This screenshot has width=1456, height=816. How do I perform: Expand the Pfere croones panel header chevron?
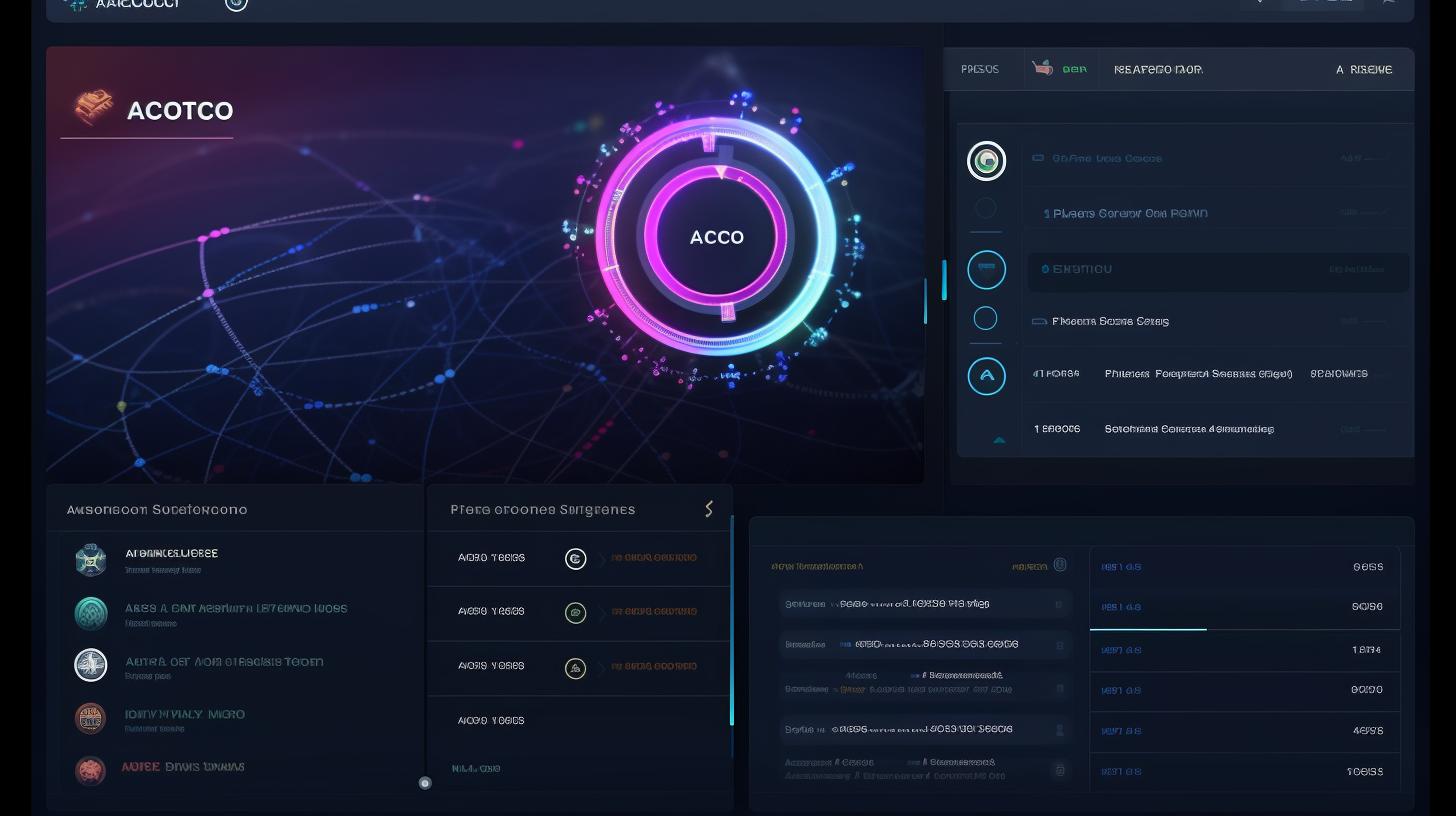tap(709, 509)
